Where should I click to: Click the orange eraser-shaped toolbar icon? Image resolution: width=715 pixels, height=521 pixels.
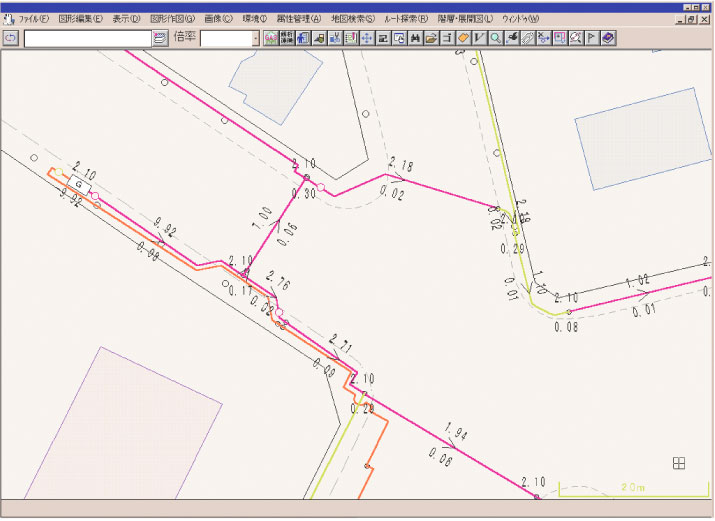point(464,38)
